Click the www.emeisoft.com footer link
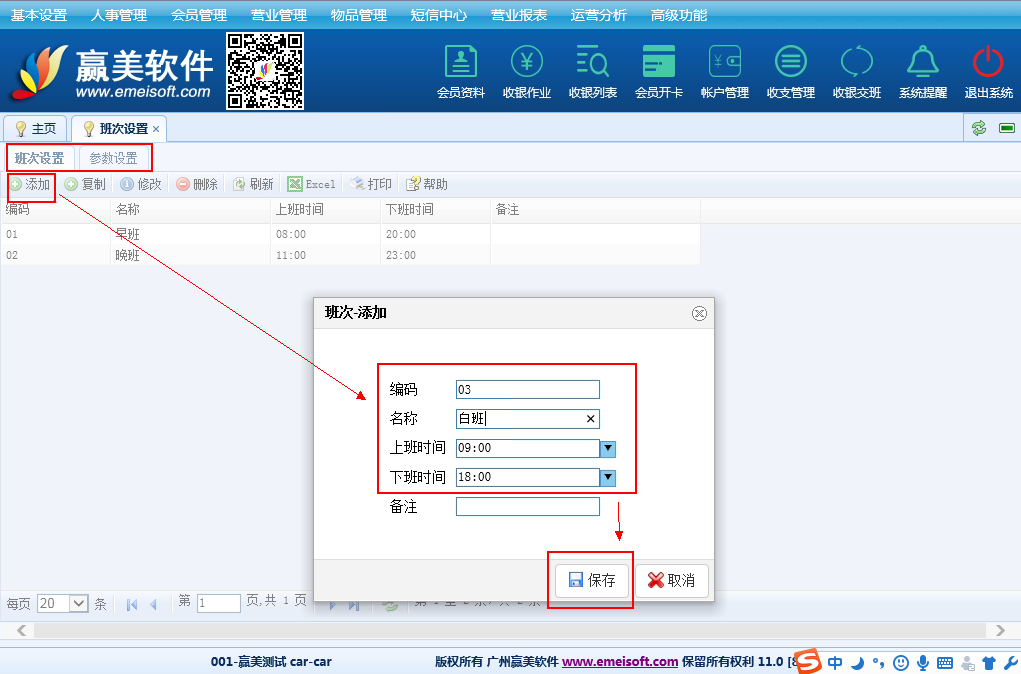1021x674 pixels. (x=620, y=662)
